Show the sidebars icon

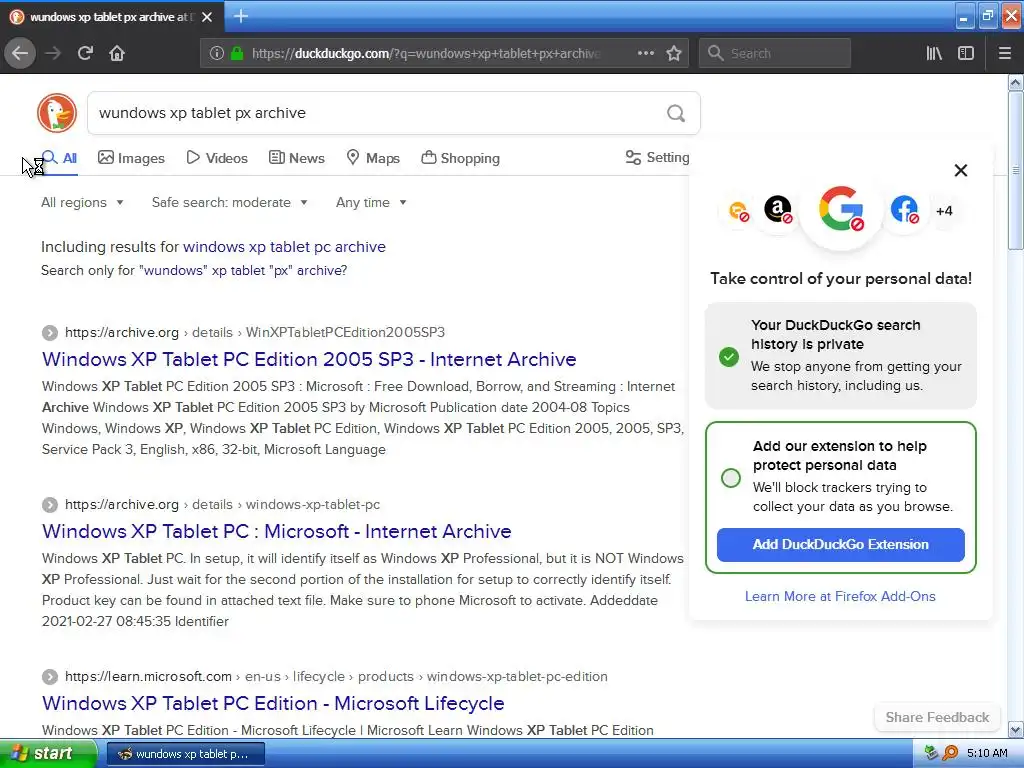[966, 53]
